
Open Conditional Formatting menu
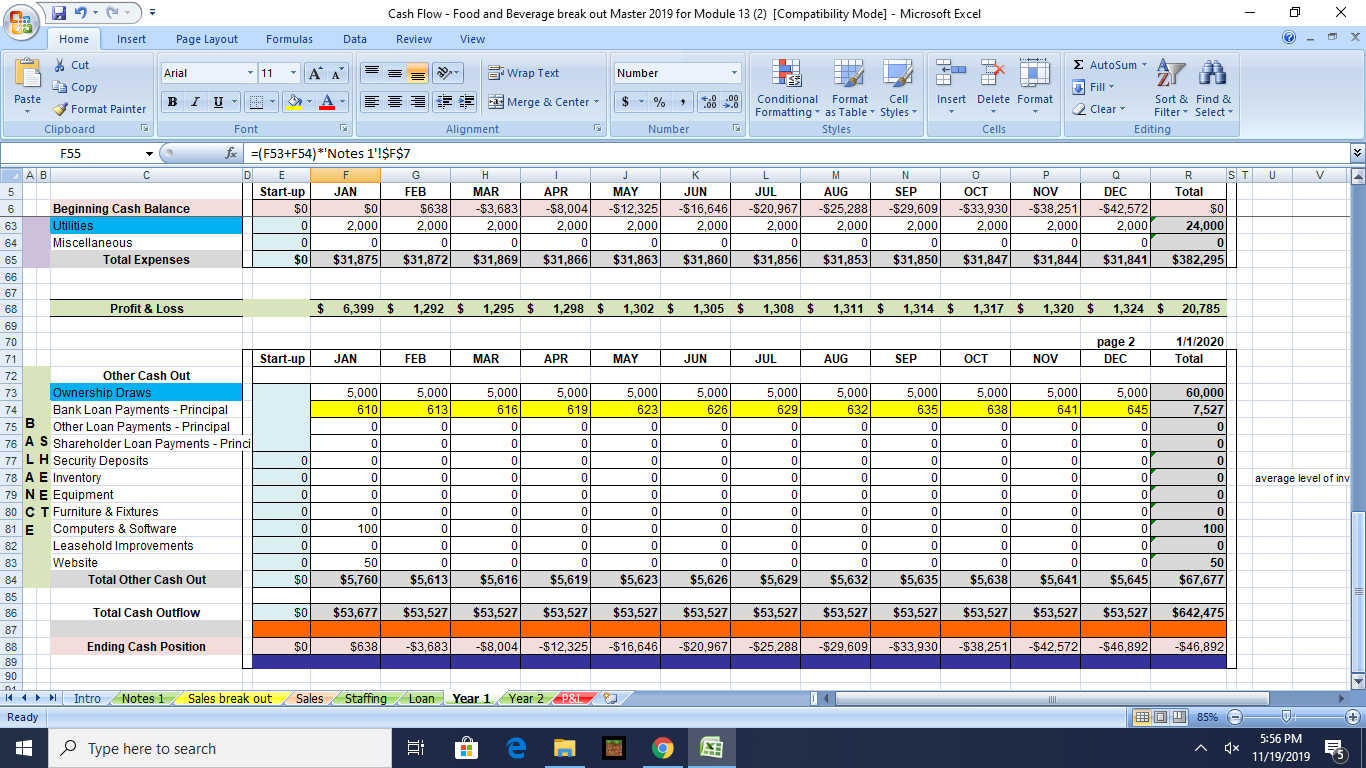[x=787, y=88]
